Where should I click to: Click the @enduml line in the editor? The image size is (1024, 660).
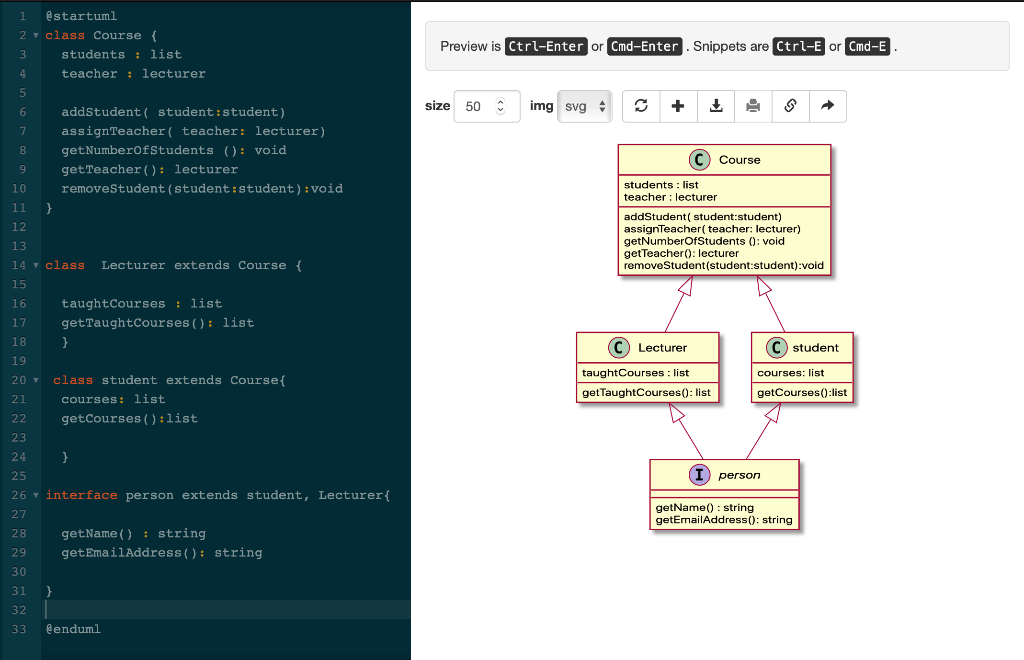[x=72, y=629]
